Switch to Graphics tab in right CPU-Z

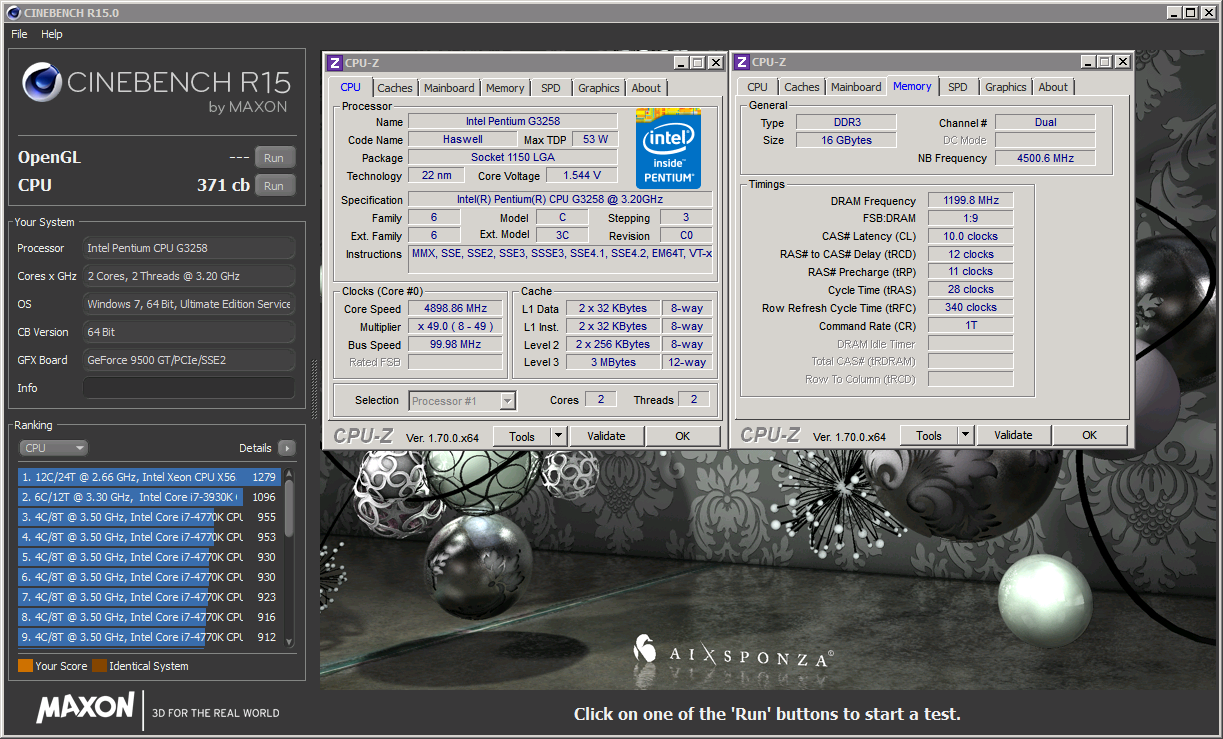click(1006, 87)
